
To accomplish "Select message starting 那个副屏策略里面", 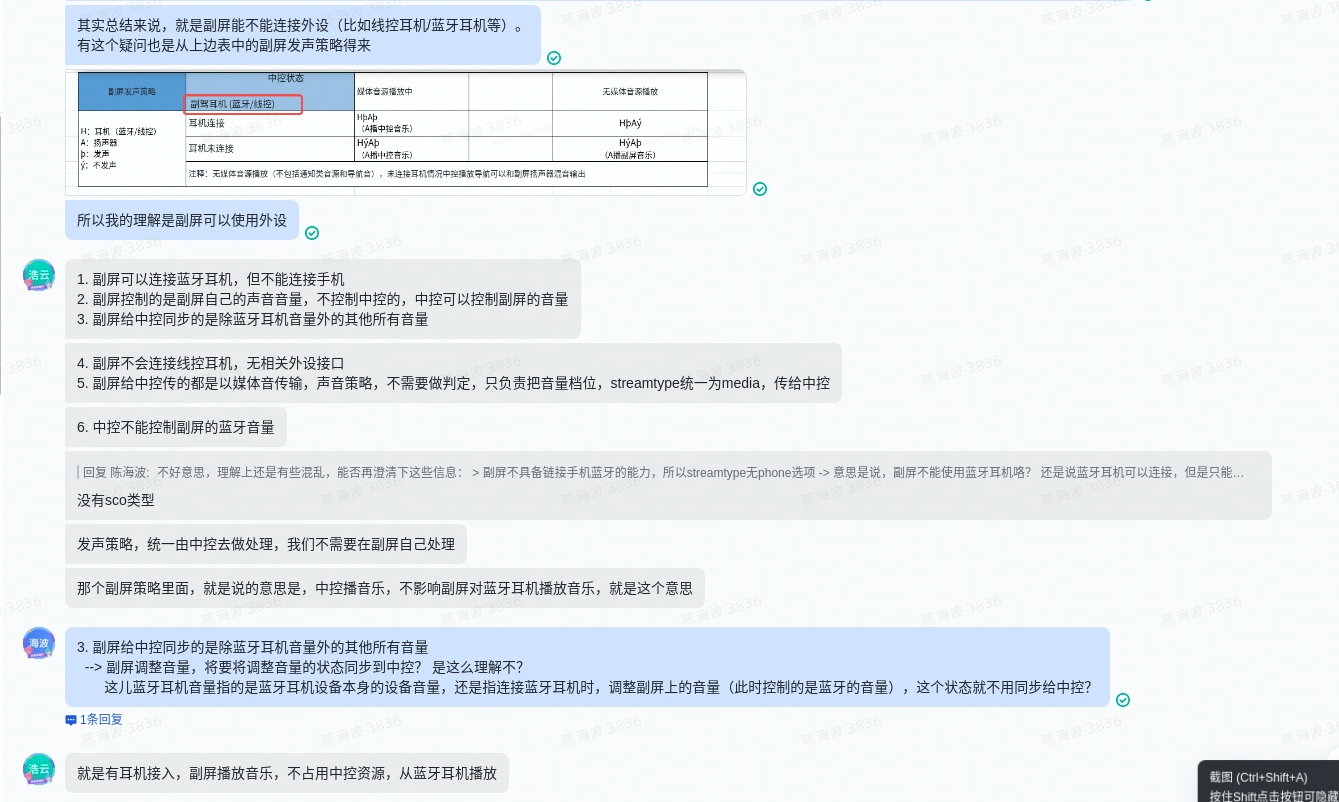I will pyautogui.click(x=385, y=588).
